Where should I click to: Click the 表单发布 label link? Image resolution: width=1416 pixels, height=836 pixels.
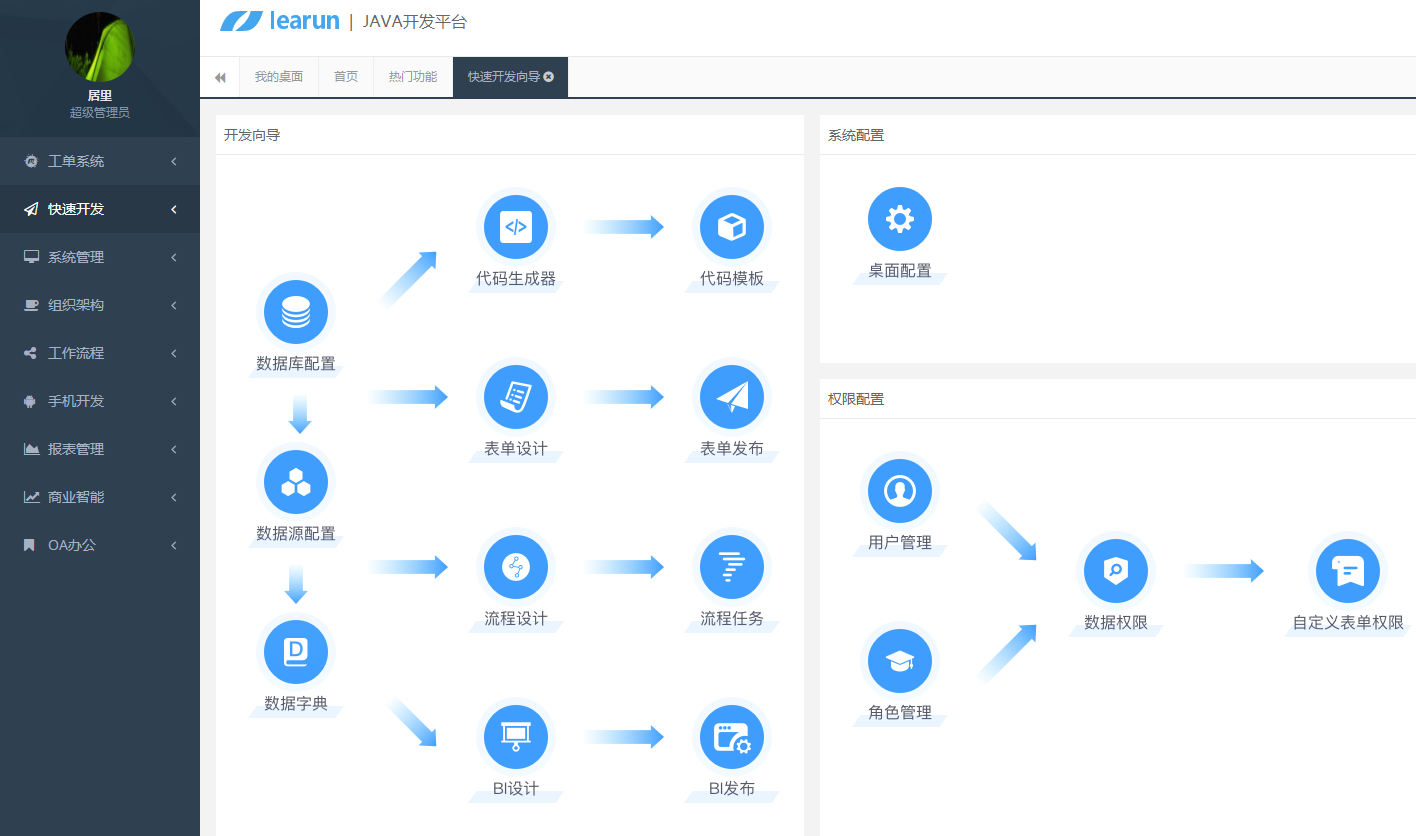(x=732, y=449)
